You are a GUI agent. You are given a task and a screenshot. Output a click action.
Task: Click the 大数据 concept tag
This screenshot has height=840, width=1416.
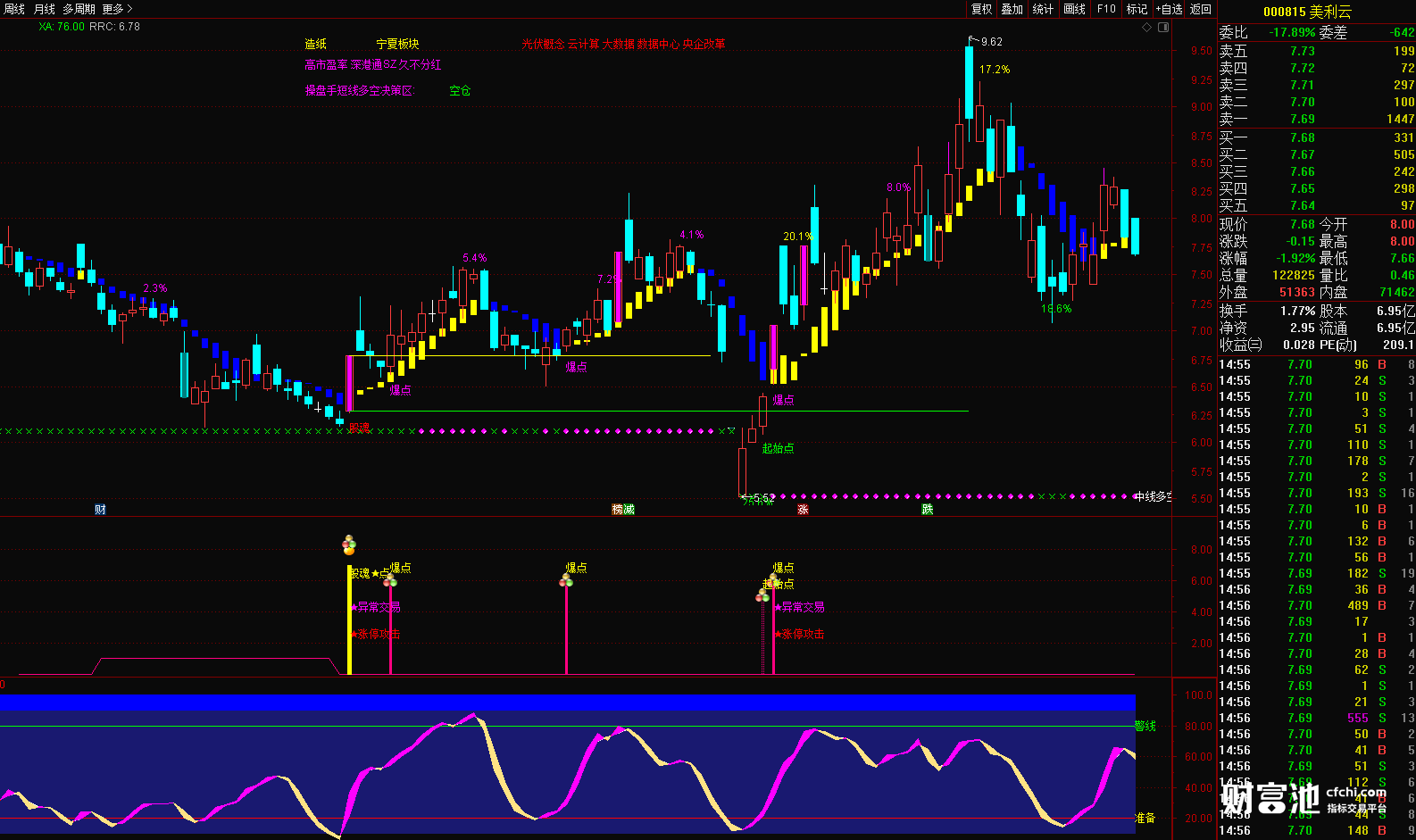(619, 44)
